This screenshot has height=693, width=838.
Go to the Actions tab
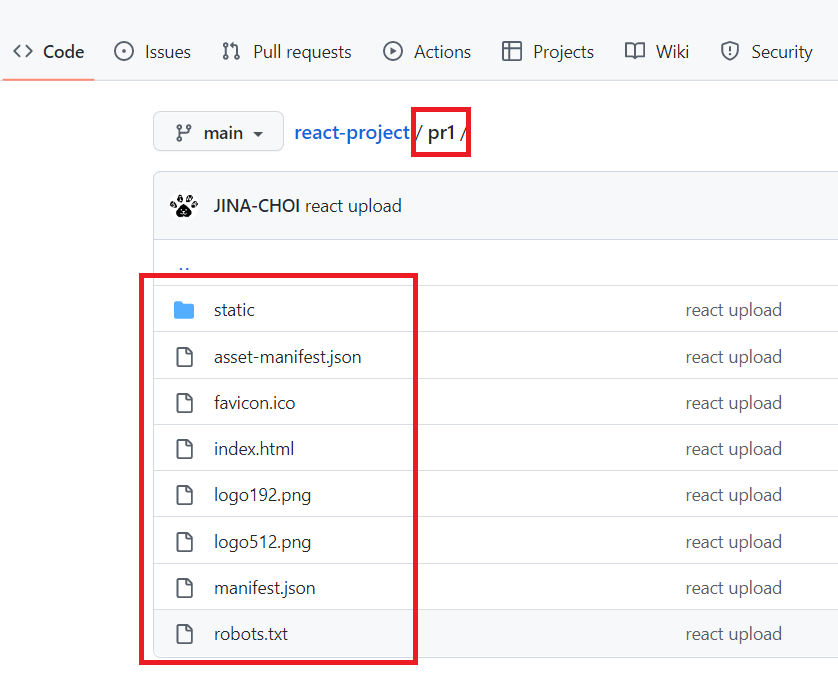click(x=426, y=52)
